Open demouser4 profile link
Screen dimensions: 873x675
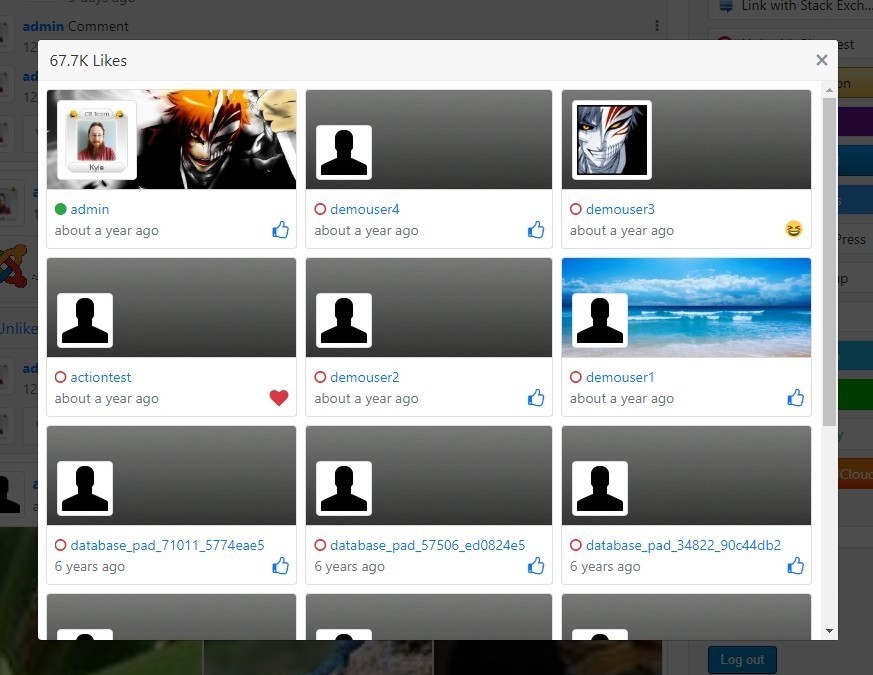365,209
